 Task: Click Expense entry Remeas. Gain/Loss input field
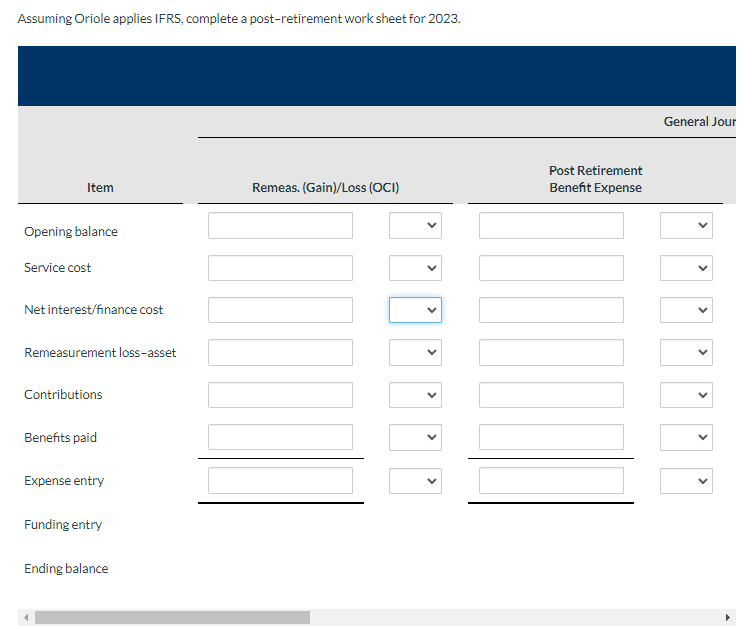tap(280, 481)
